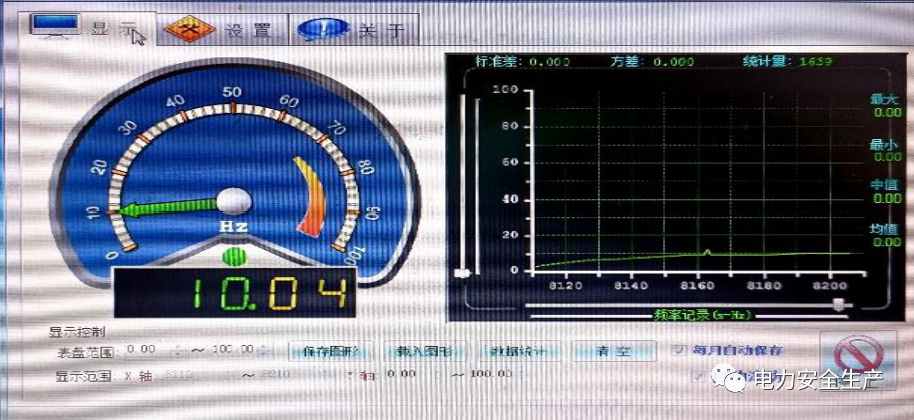Click the 8200 x-axis tick label
The width and height of the screenshot is (914, 420).
tap(831, 285)
